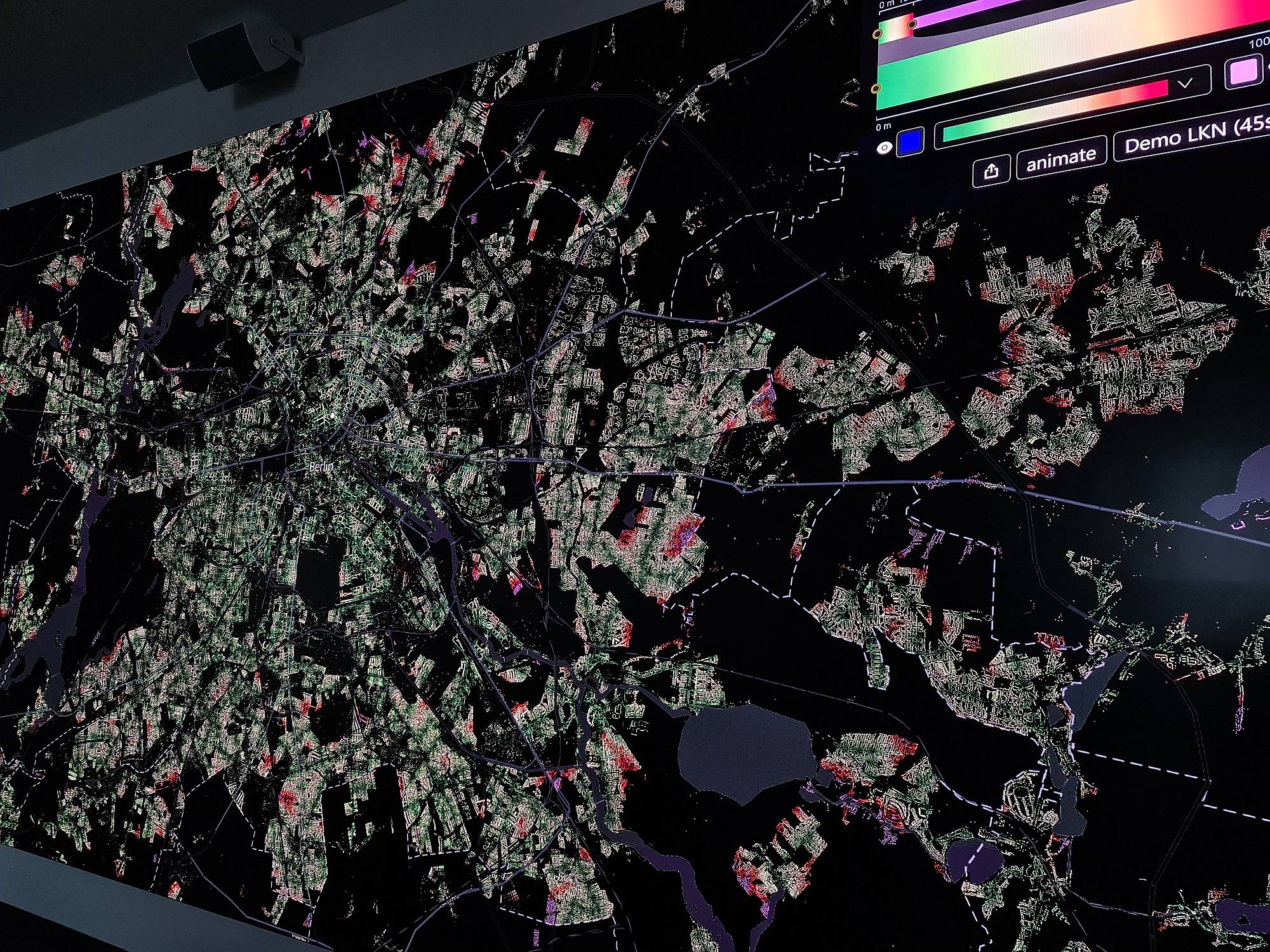Click the Berlin label on the map
Viewport: 1270px width, 952px height.
click(321, 467)
